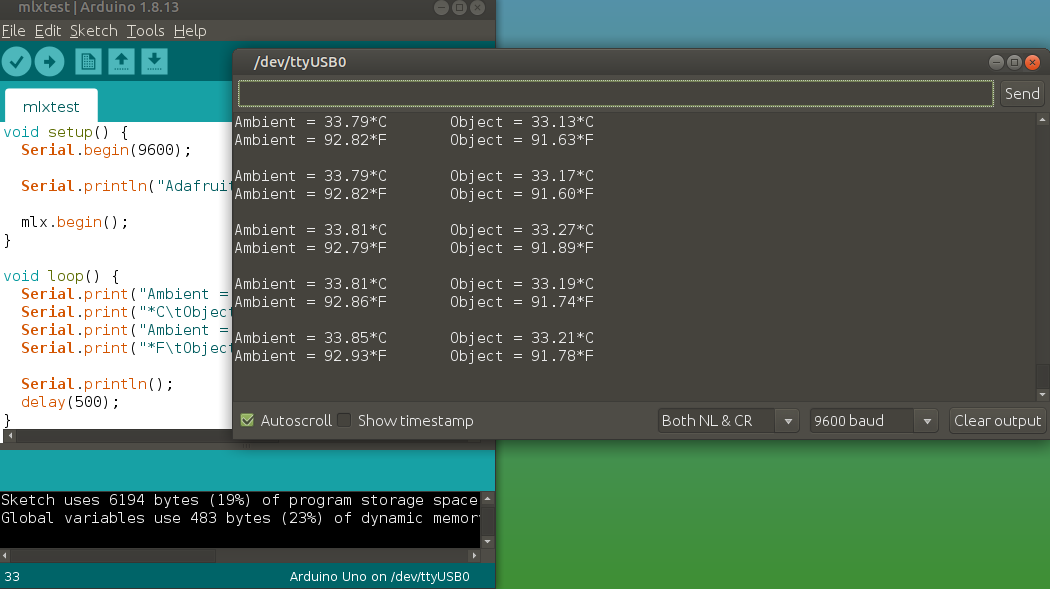Clear output of the serial monitor
The width and height of the screenshot is (1050, 589).
point(996,420)
